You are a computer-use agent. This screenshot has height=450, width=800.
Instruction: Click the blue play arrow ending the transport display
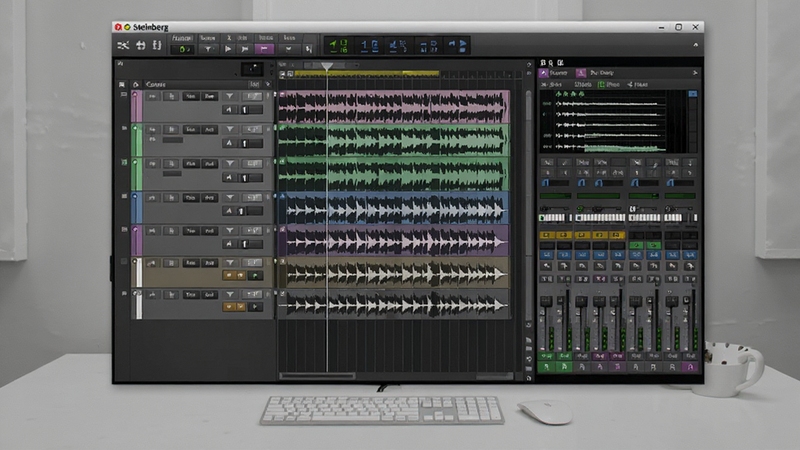pyautogui.click(x=462, y=45)
